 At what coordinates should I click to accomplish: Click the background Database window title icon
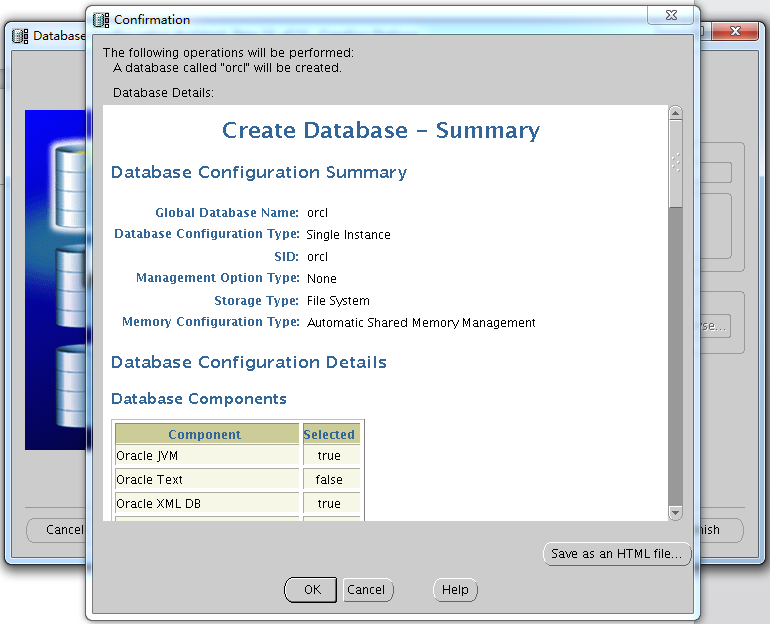click(x=20, y=36)
